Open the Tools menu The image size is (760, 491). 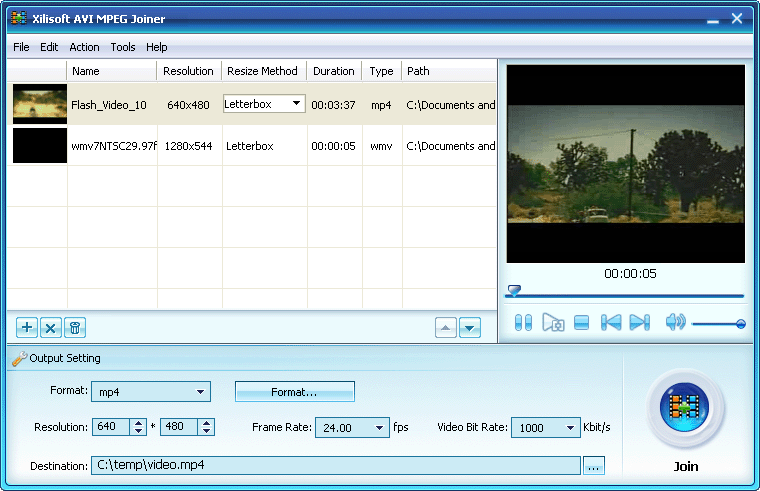(123, 47)
